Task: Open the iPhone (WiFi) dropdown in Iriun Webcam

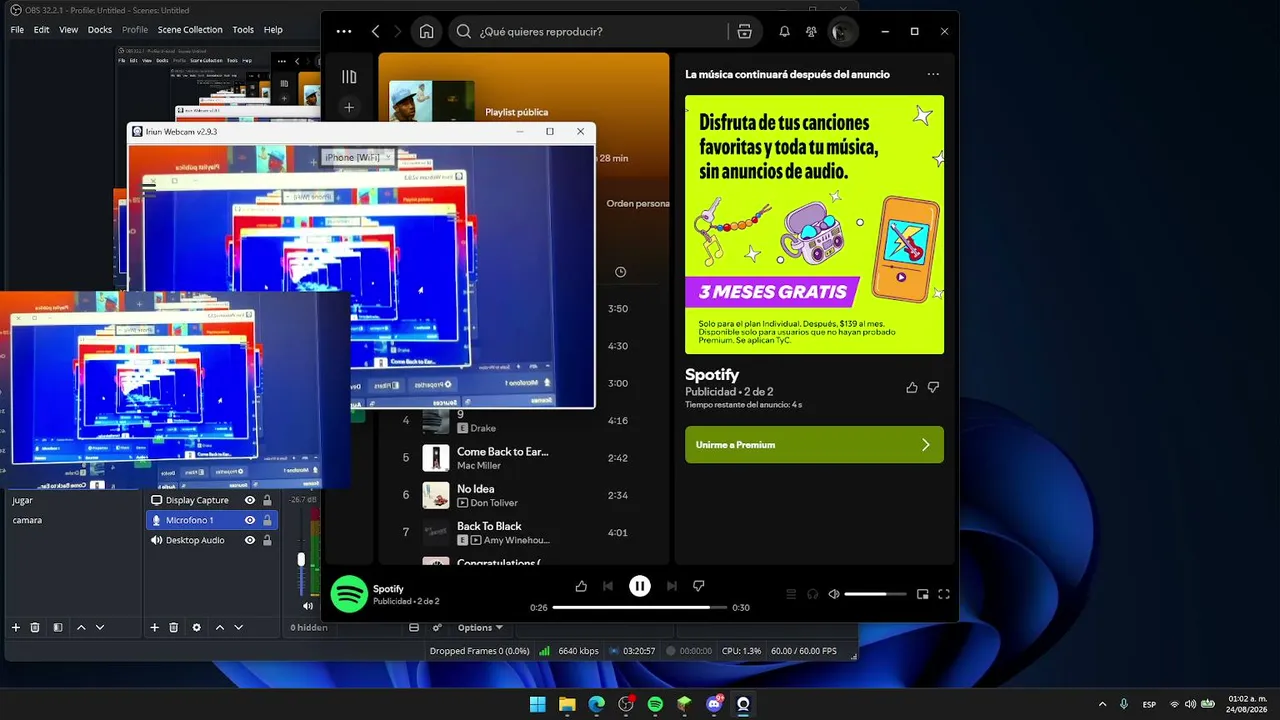Action: click(x=357, y=157)
